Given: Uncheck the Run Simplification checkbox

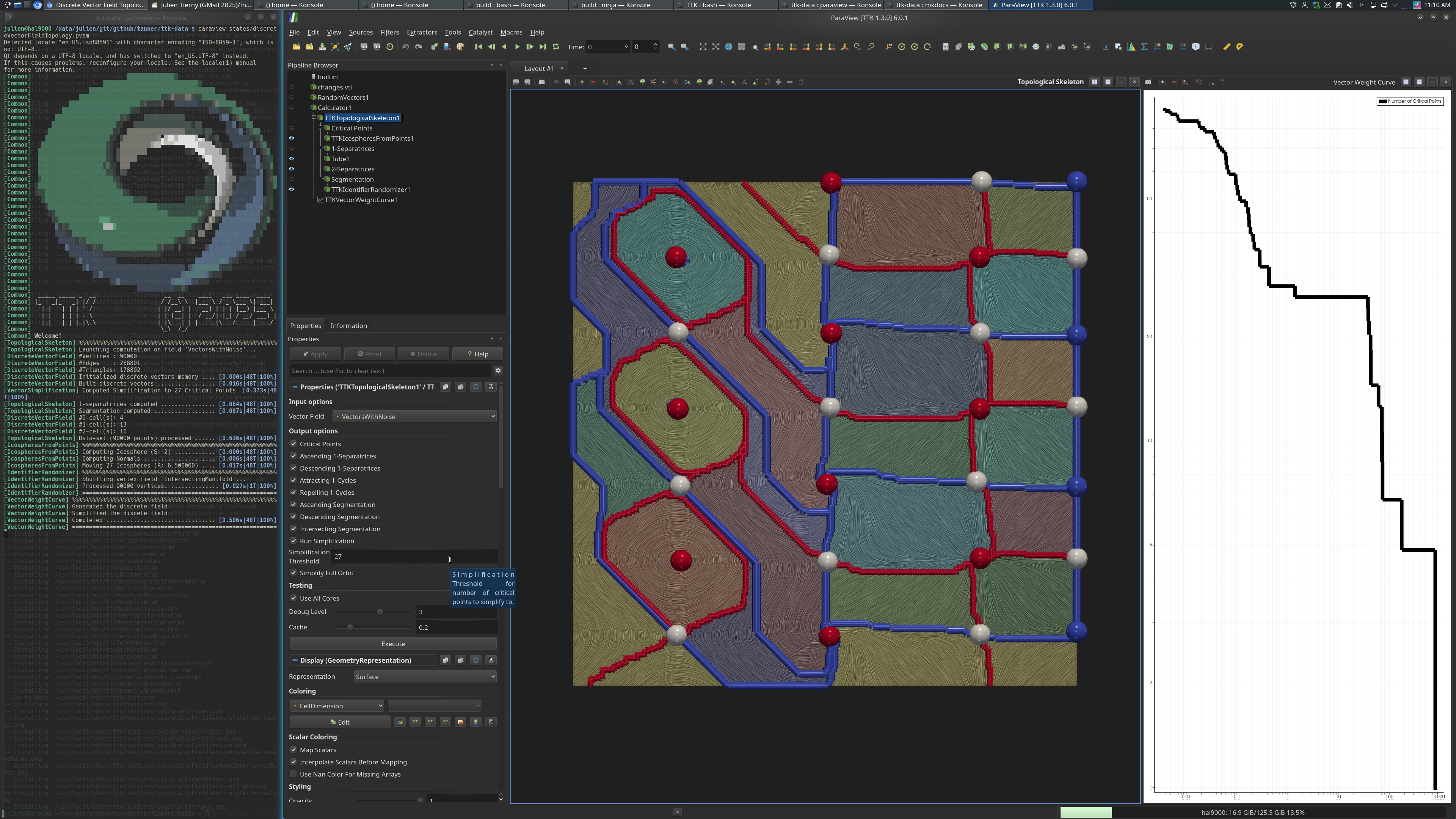Looking at the screenshot, I should pos(293,541).
